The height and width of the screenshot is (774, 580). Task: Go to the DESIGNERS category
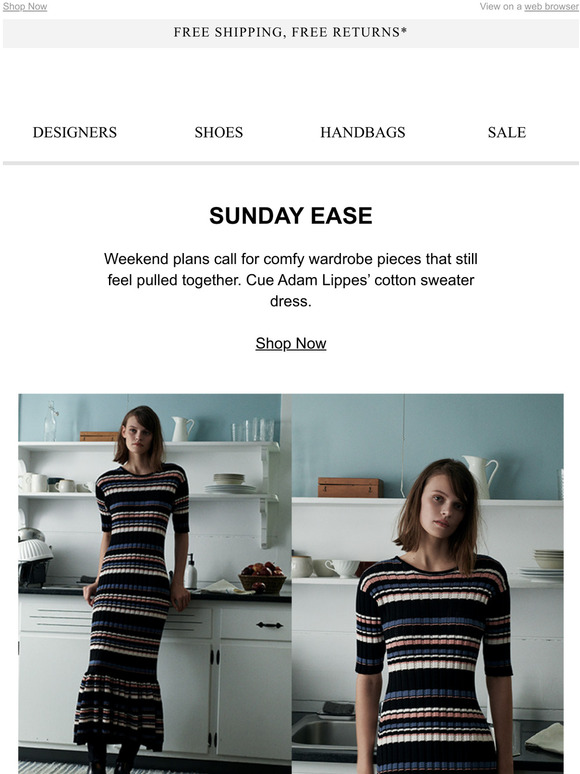[75, 132]
